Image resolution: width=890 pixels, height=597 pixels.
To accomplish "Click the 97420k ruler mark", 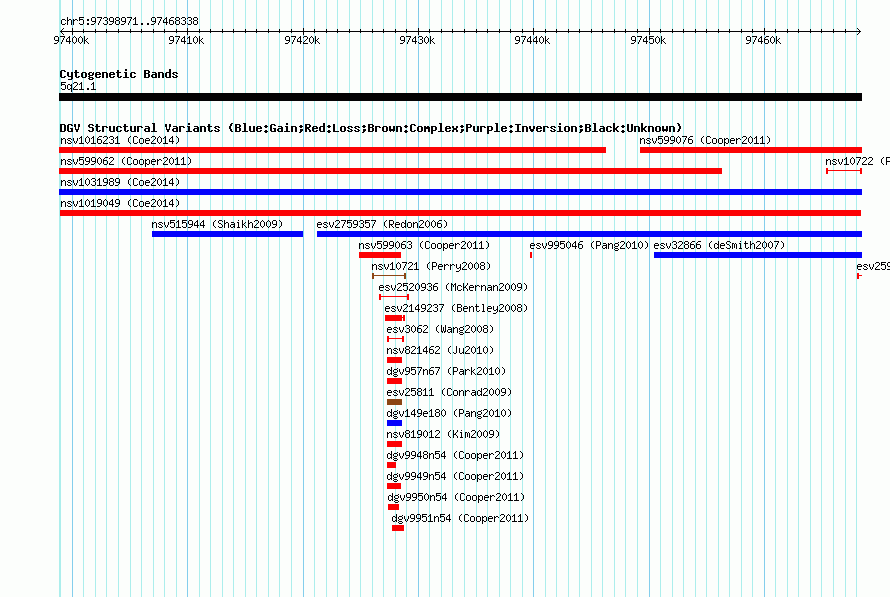I will pyautogui.click(x=302, y=40).
